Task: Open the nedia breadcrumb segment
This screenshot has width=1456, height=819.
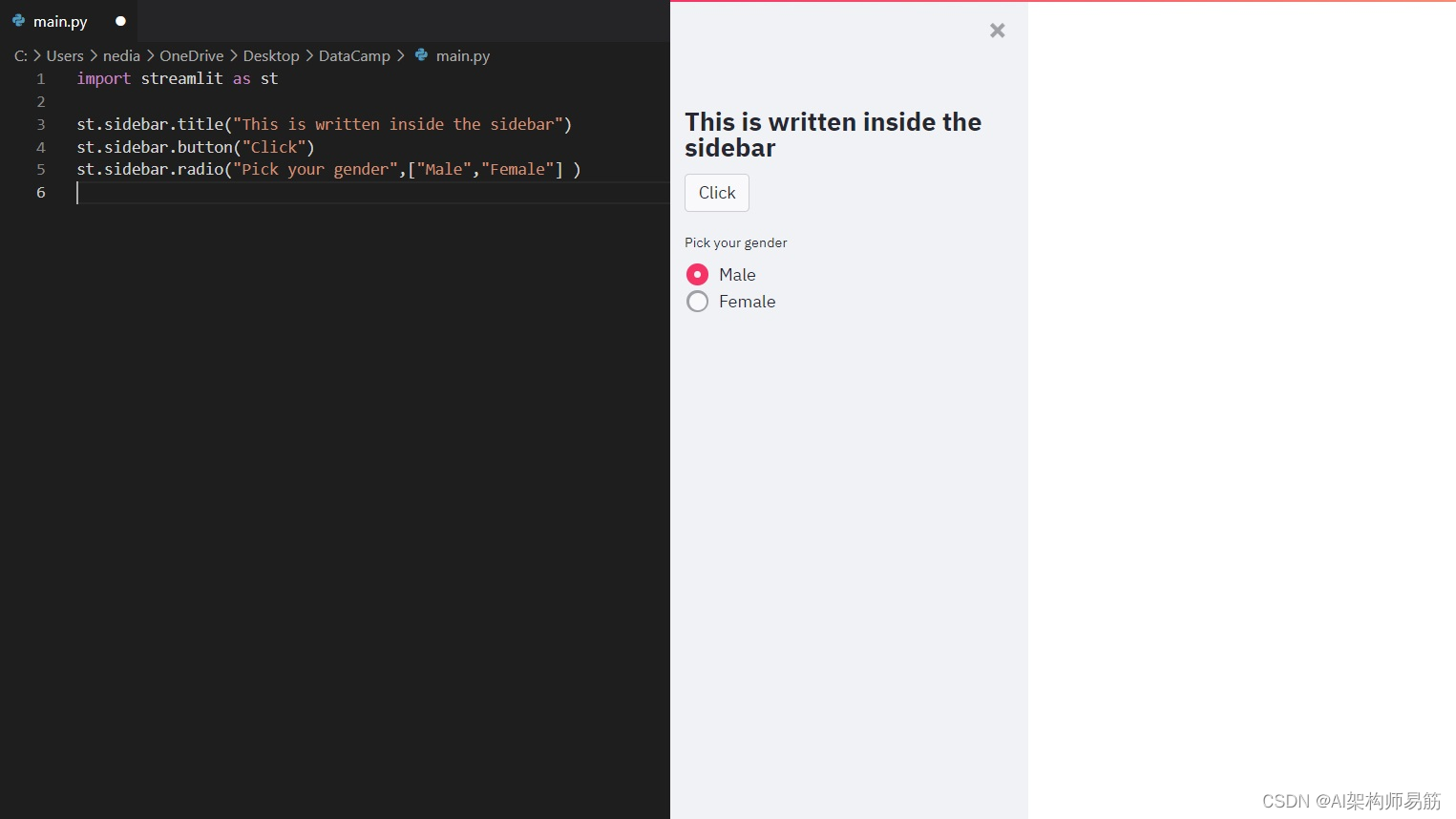Action: pyautogui.click(x=121, y=56)
